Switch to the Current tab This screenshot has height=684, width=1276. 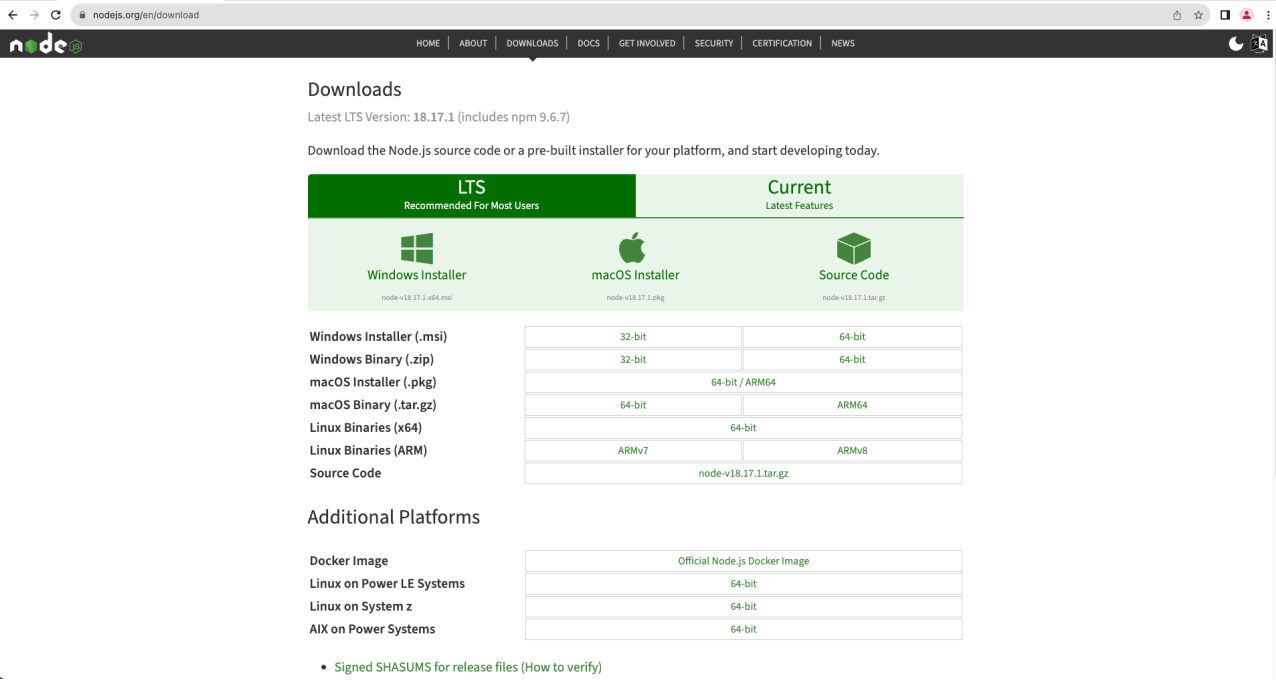pyautogui.click(x=799, y=195)
